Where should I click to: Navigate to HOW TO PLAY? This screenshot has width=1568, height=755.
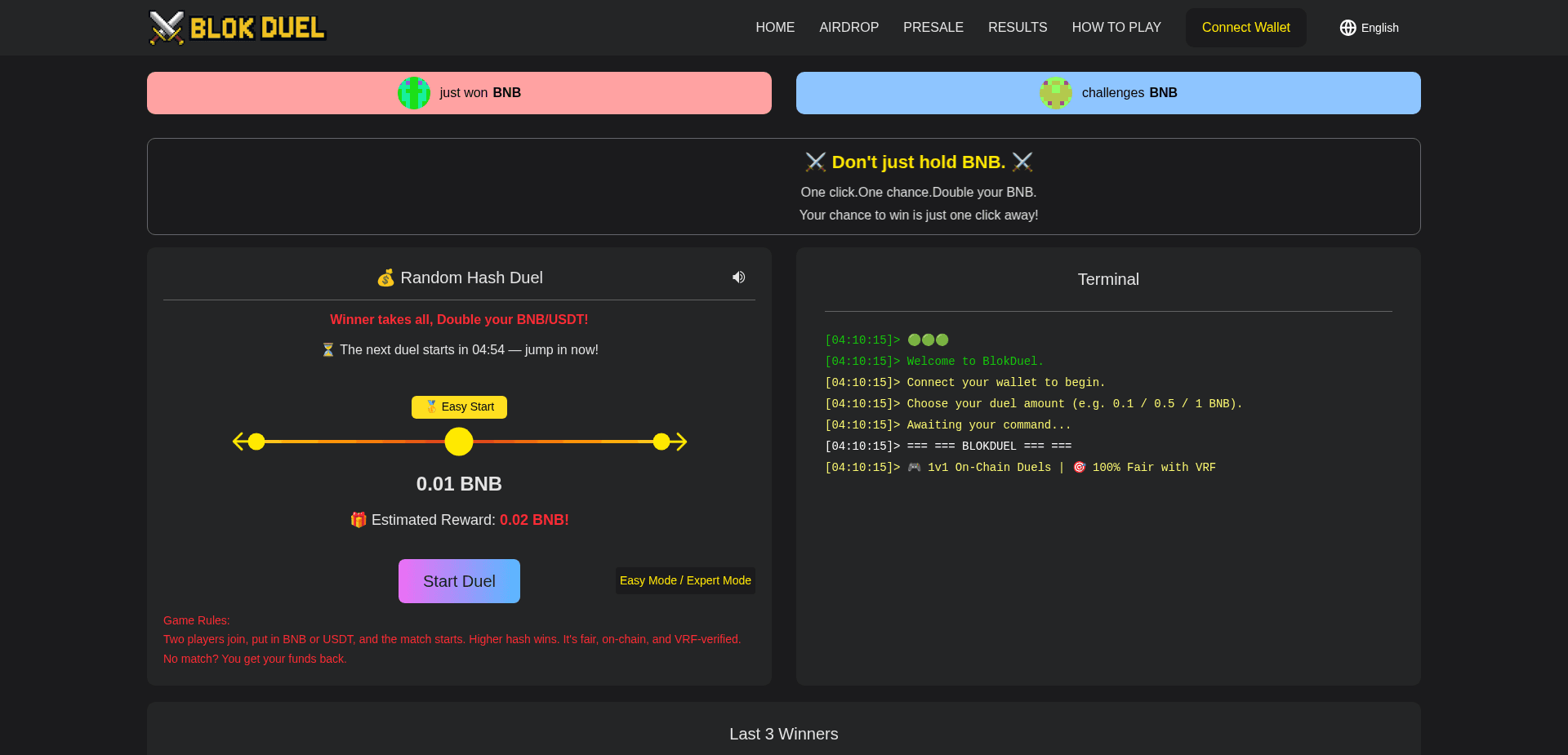1116,27
